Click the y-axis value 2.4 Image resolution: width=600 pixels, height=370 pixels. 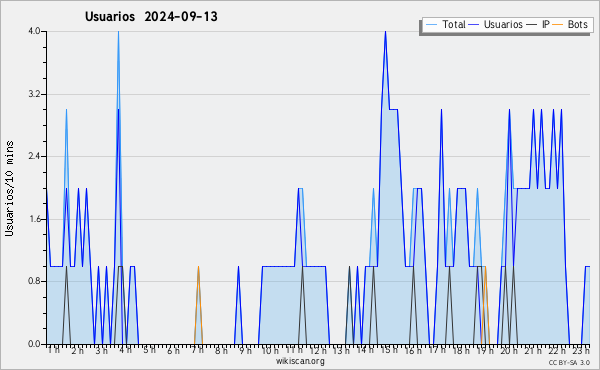[x=34, y=156]
